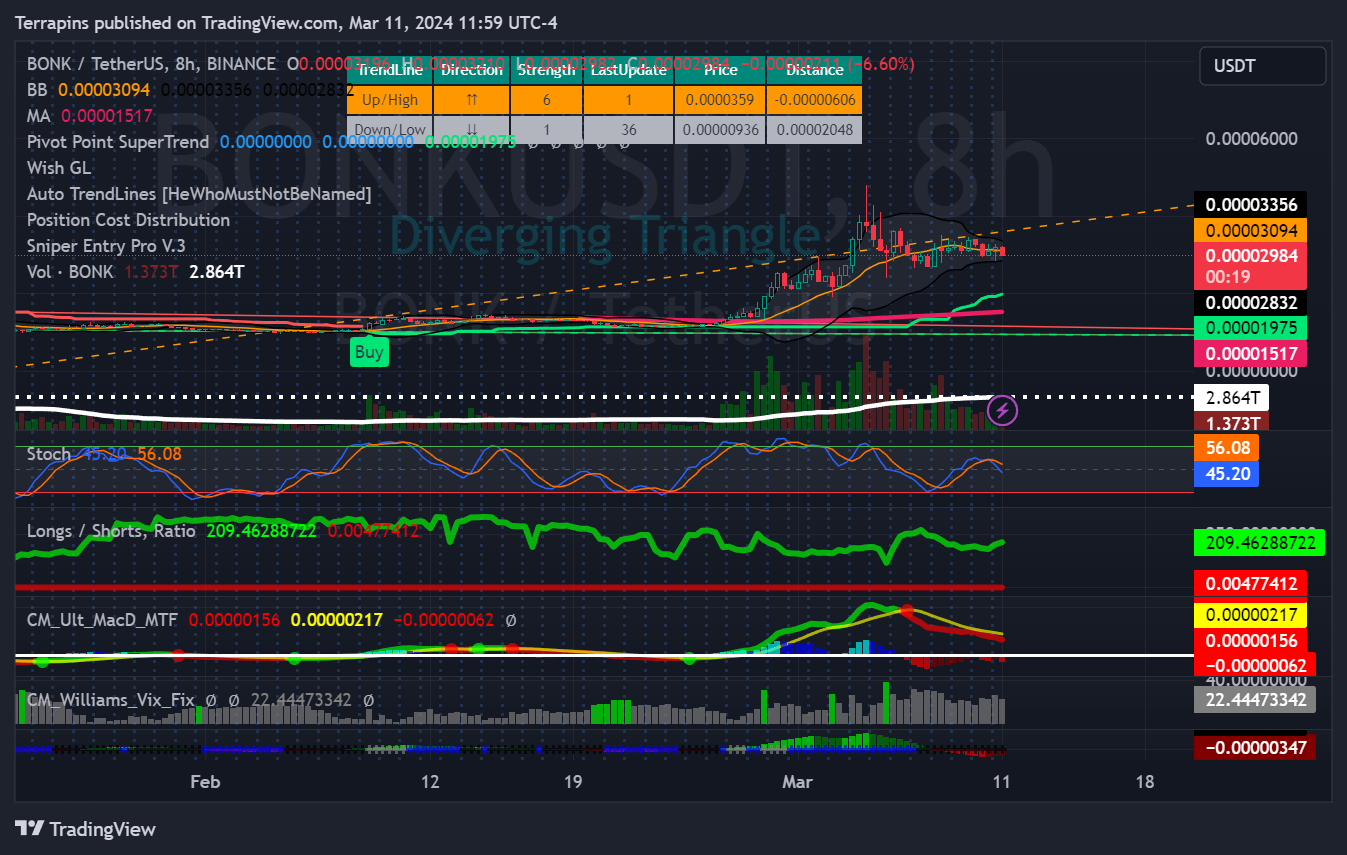Viewport: 1347px width, 855px height.
Task: Open the USDT currency selector
Action: coord(1262,66)
